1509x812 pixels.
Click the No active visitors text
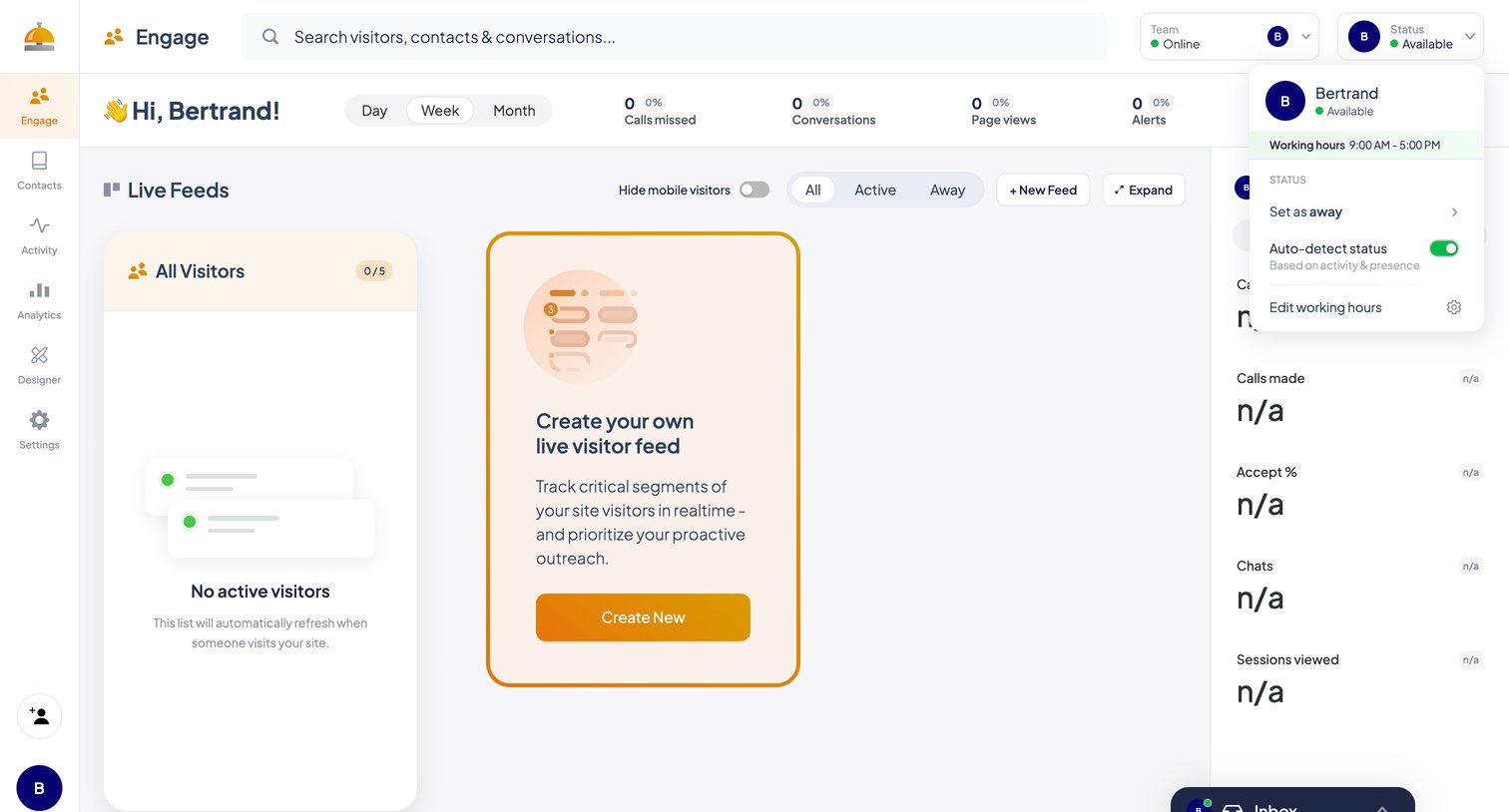coord(260,592)
